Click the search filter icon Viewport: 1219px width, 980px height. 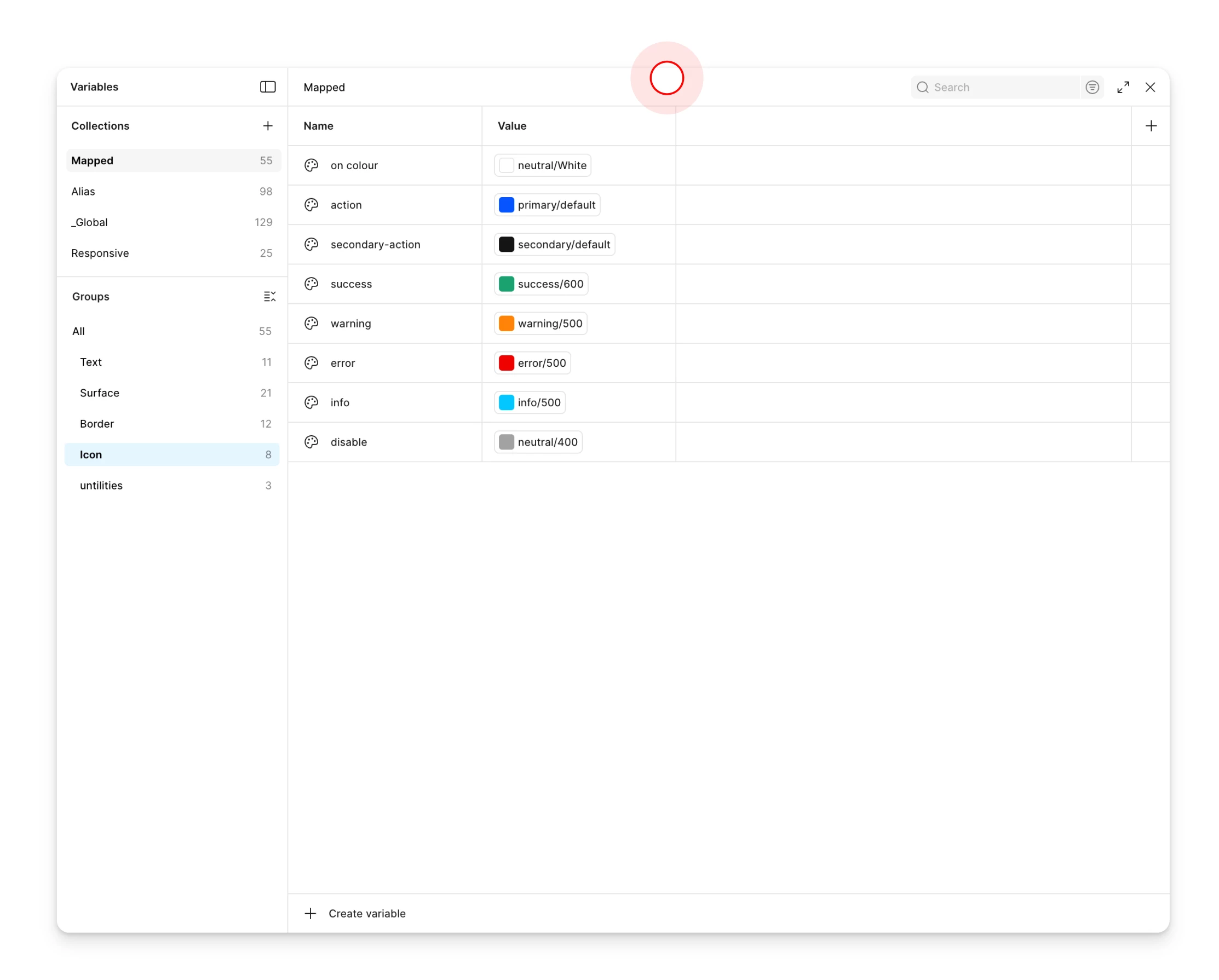click(x=1092, y=87)
